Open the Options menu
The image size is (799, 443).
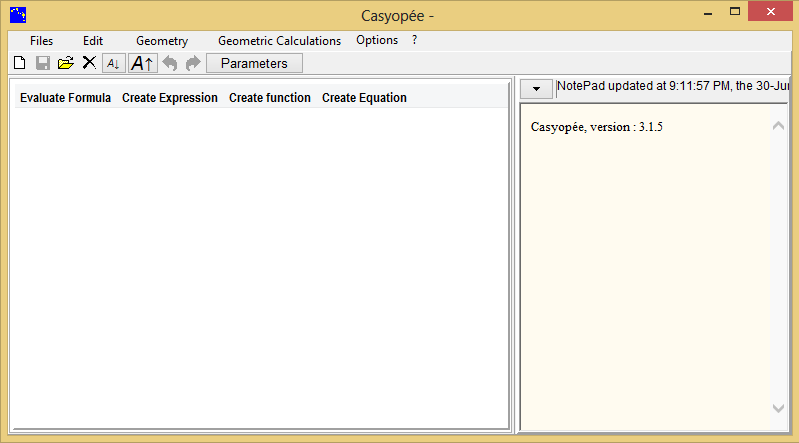(377, 40)
